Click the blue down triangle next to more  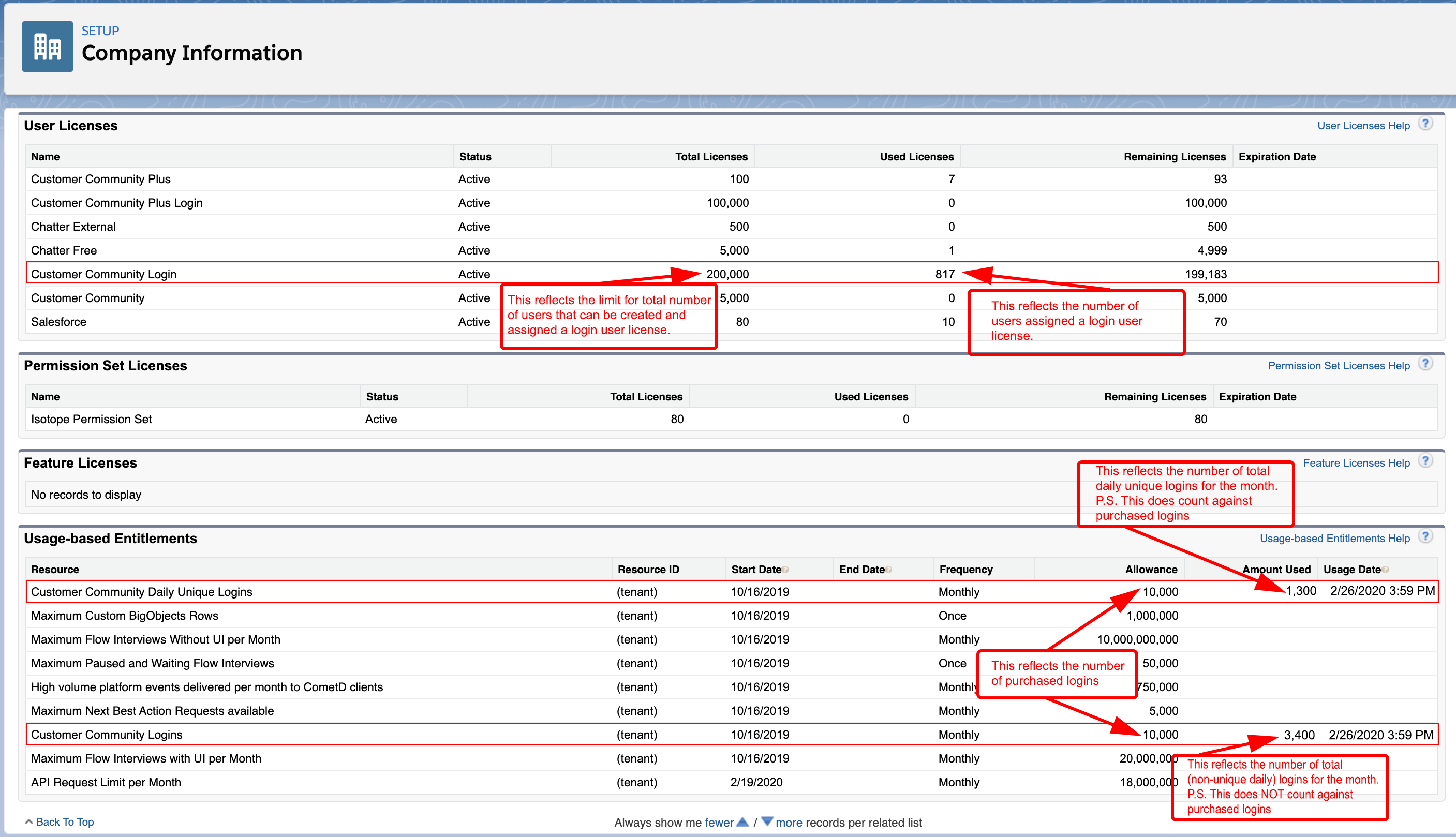click(767, 822)
